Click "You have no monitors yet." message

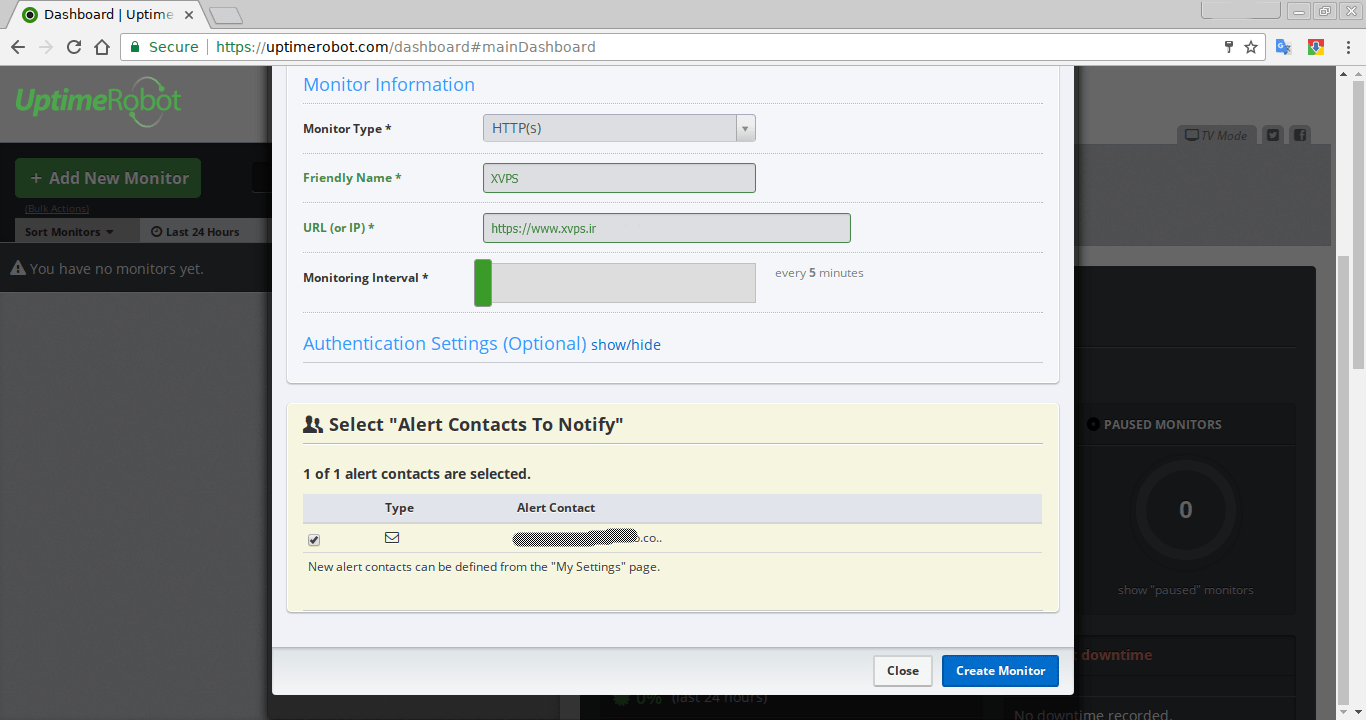coord(107,268)
